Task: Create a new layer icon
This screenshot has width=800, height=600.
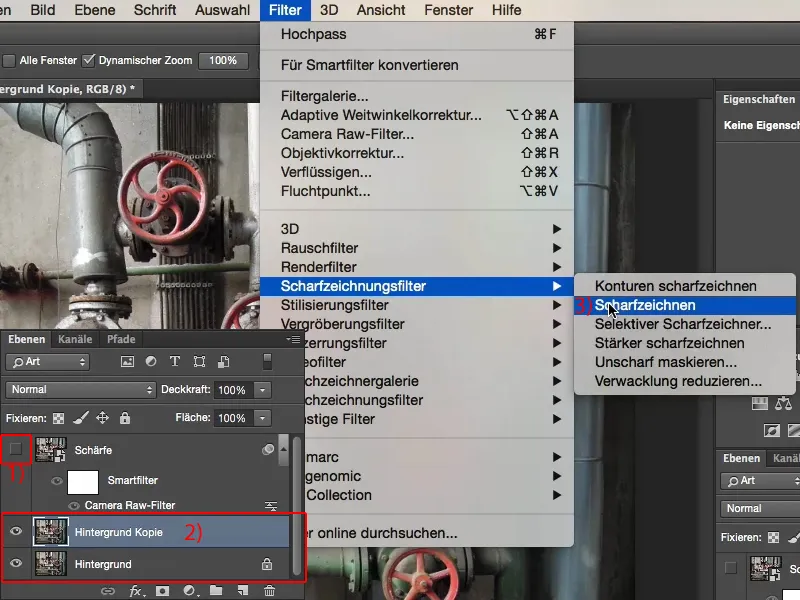Action: click(243, 590)
